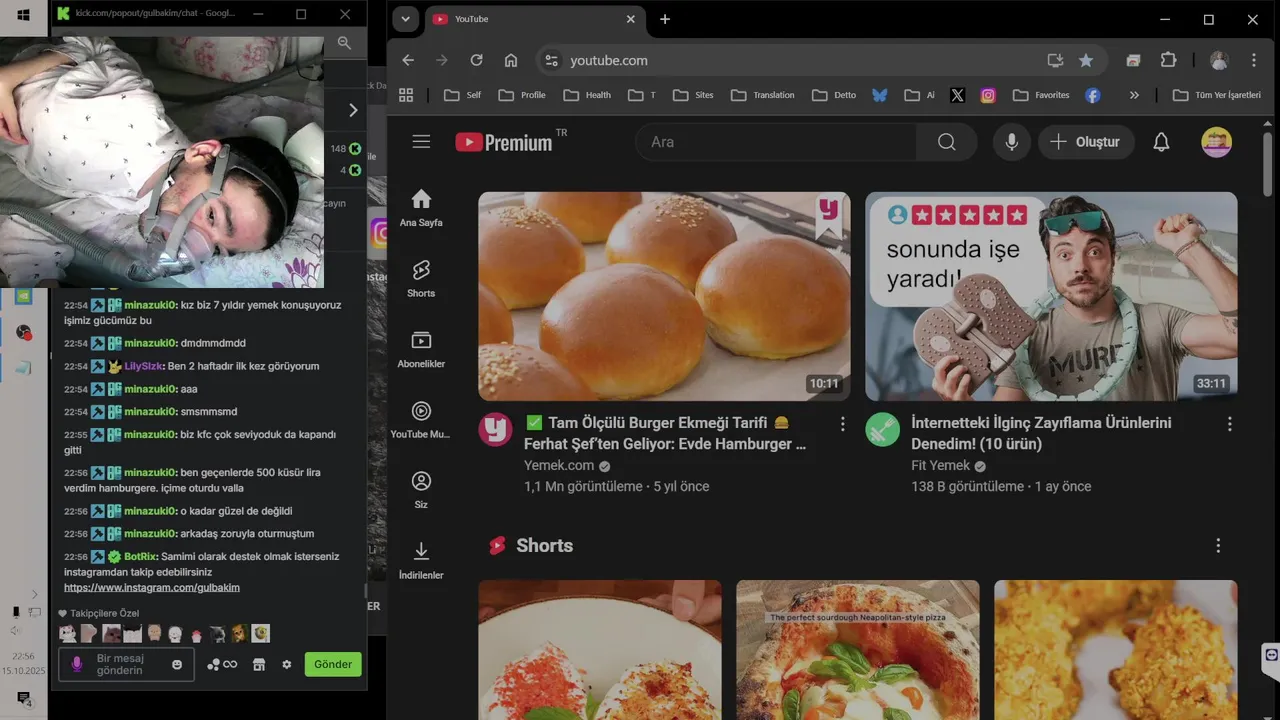
Task: Open Kick chat settings gear
Action: coord(287,664)
